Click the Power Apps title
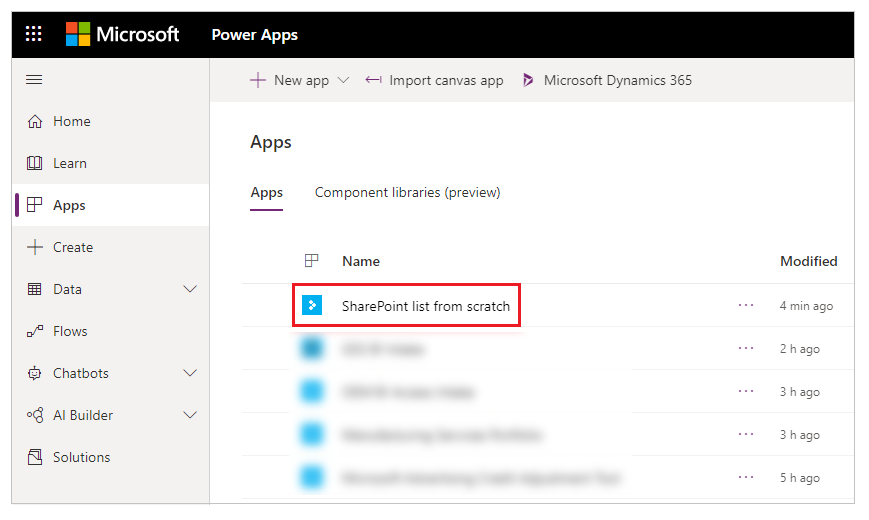The image size is (869, 520). coord(254,35)
